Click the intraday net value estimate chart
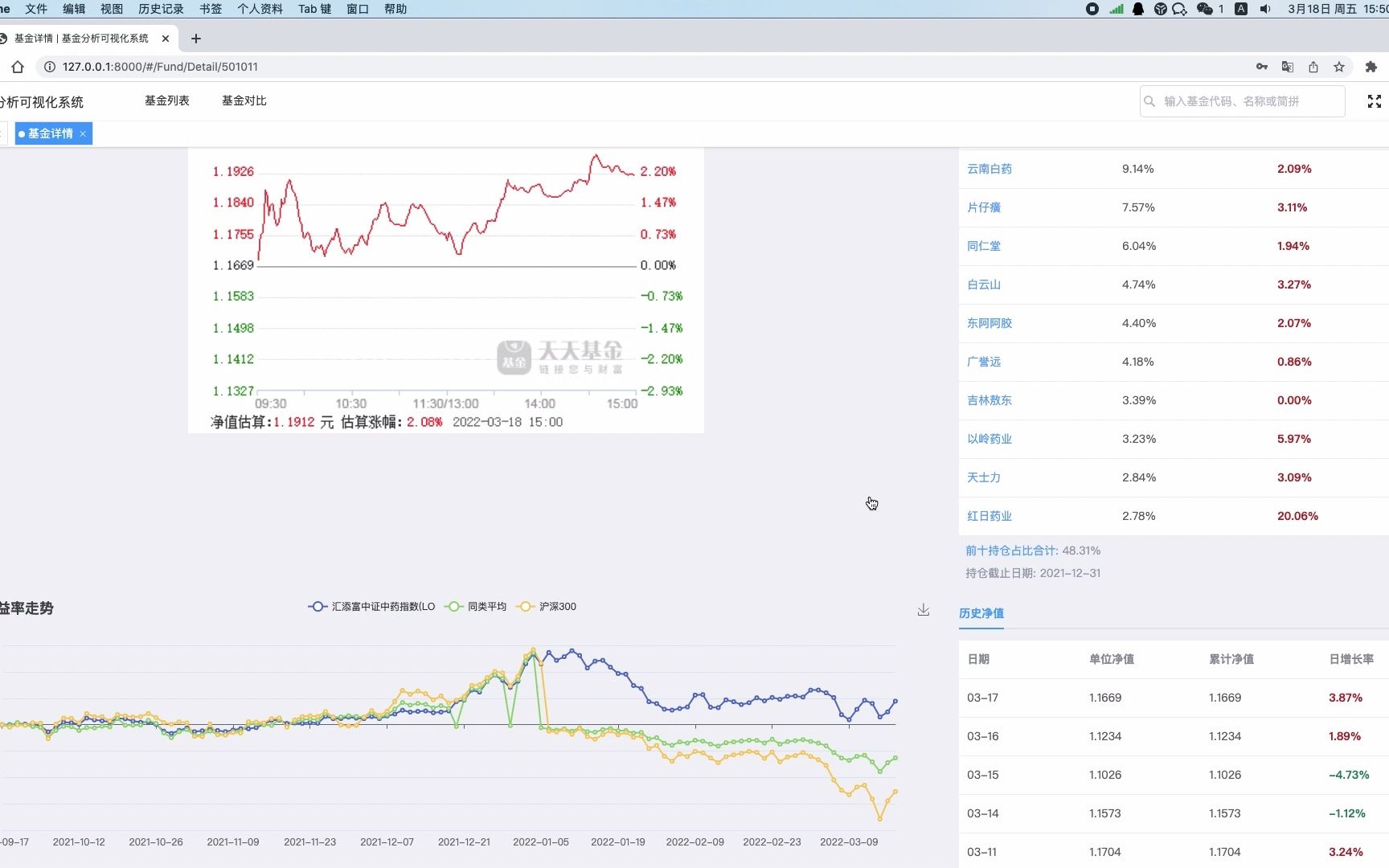The height and width of the screenshot is (868, 1389). pos(446,290)
